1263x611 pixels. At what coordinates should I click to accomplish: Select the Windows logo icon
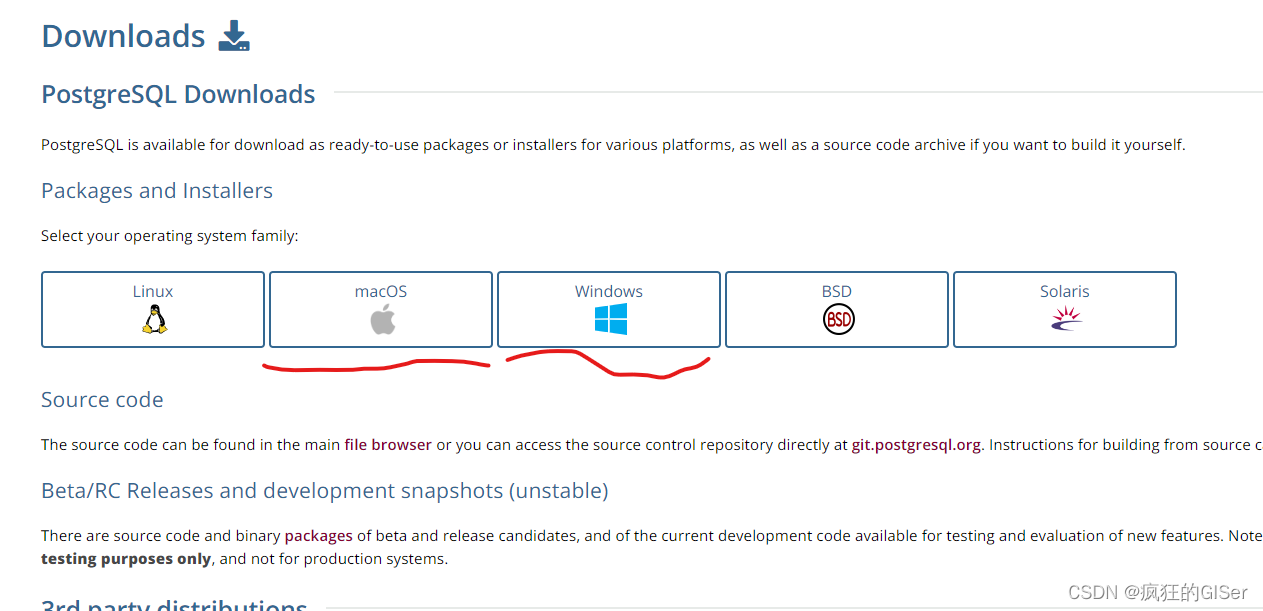pos(610,319)
